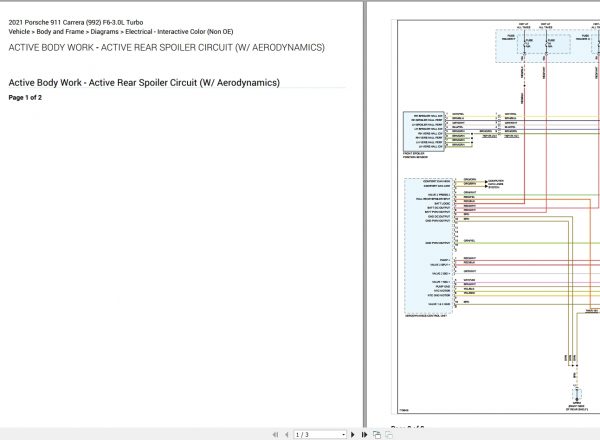Click the Diagrams breadcrumb text
Image resolution: width=600 pixels, height=440 pixels.
point(104,32)
